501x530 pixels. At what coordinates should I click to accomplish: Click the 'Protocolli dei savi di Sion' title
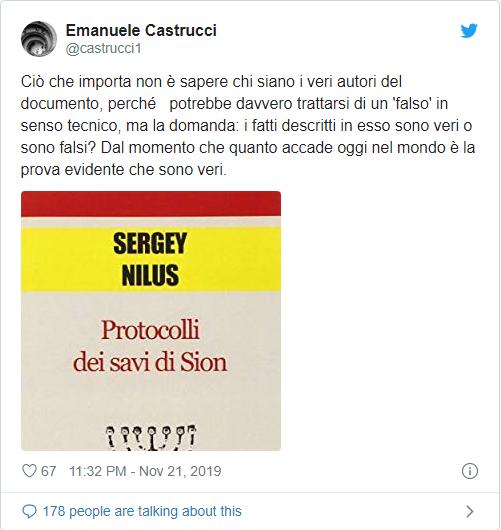(150, 346)
